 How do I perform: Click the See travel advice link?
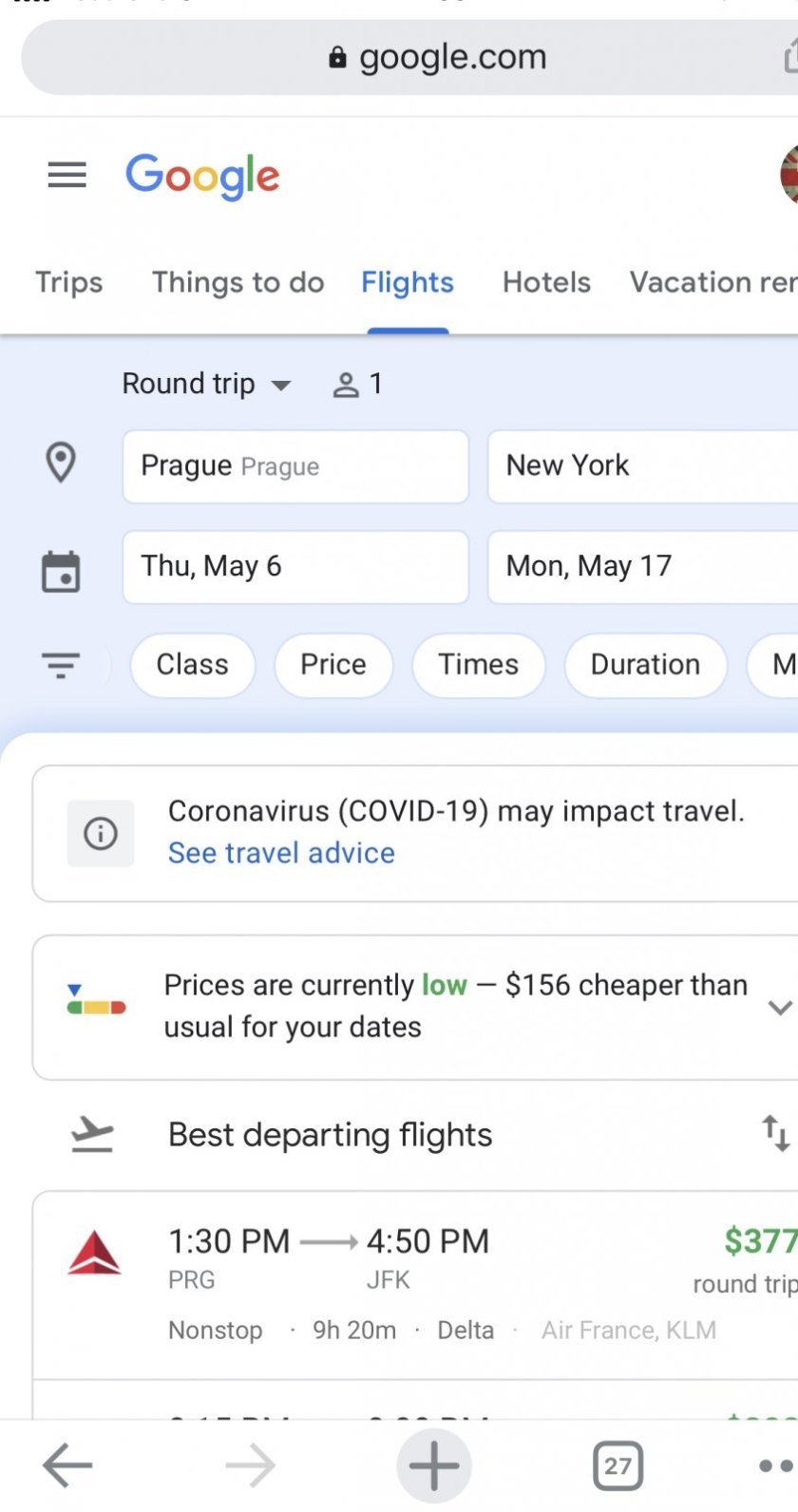coord(281,853)
